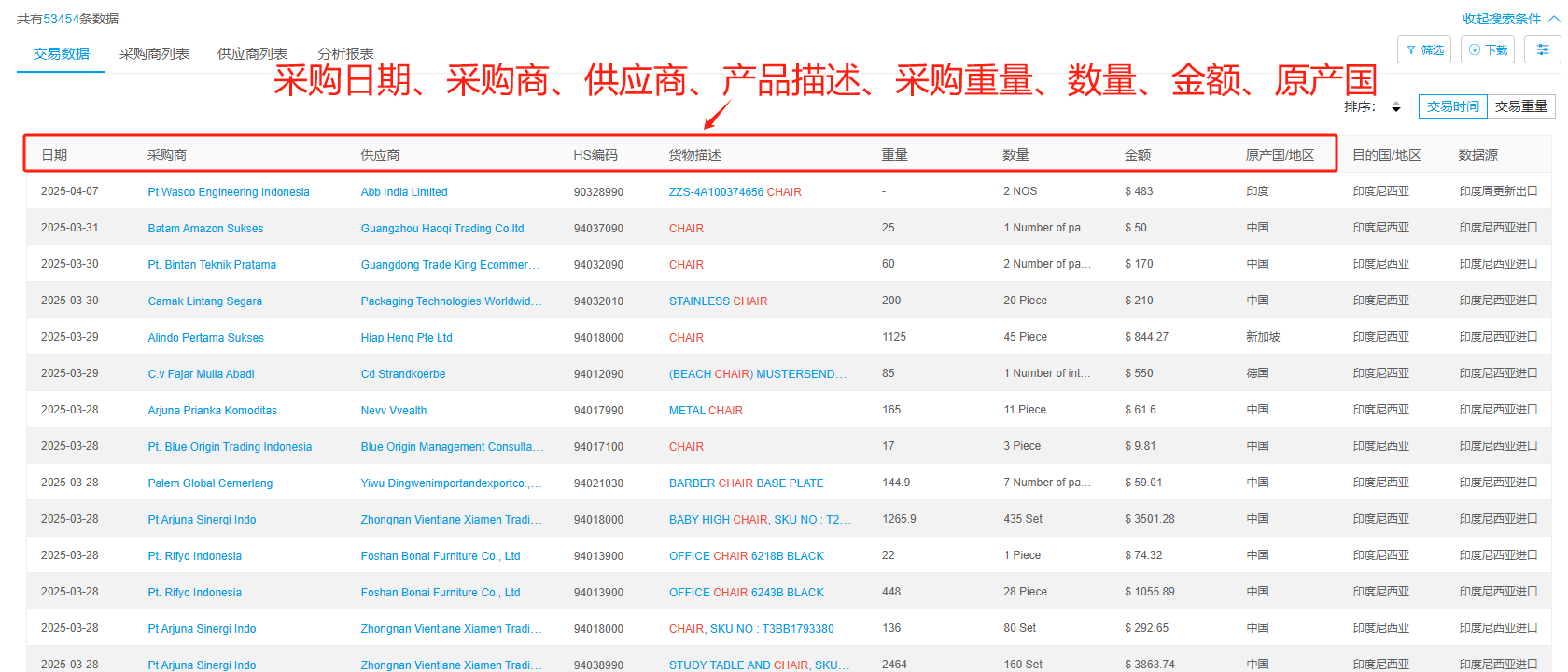Open supplier Guangzhou Haoqi Trading Co.ltd
This screenshot has height=672, width=1568.
click(x=442, y=229)
